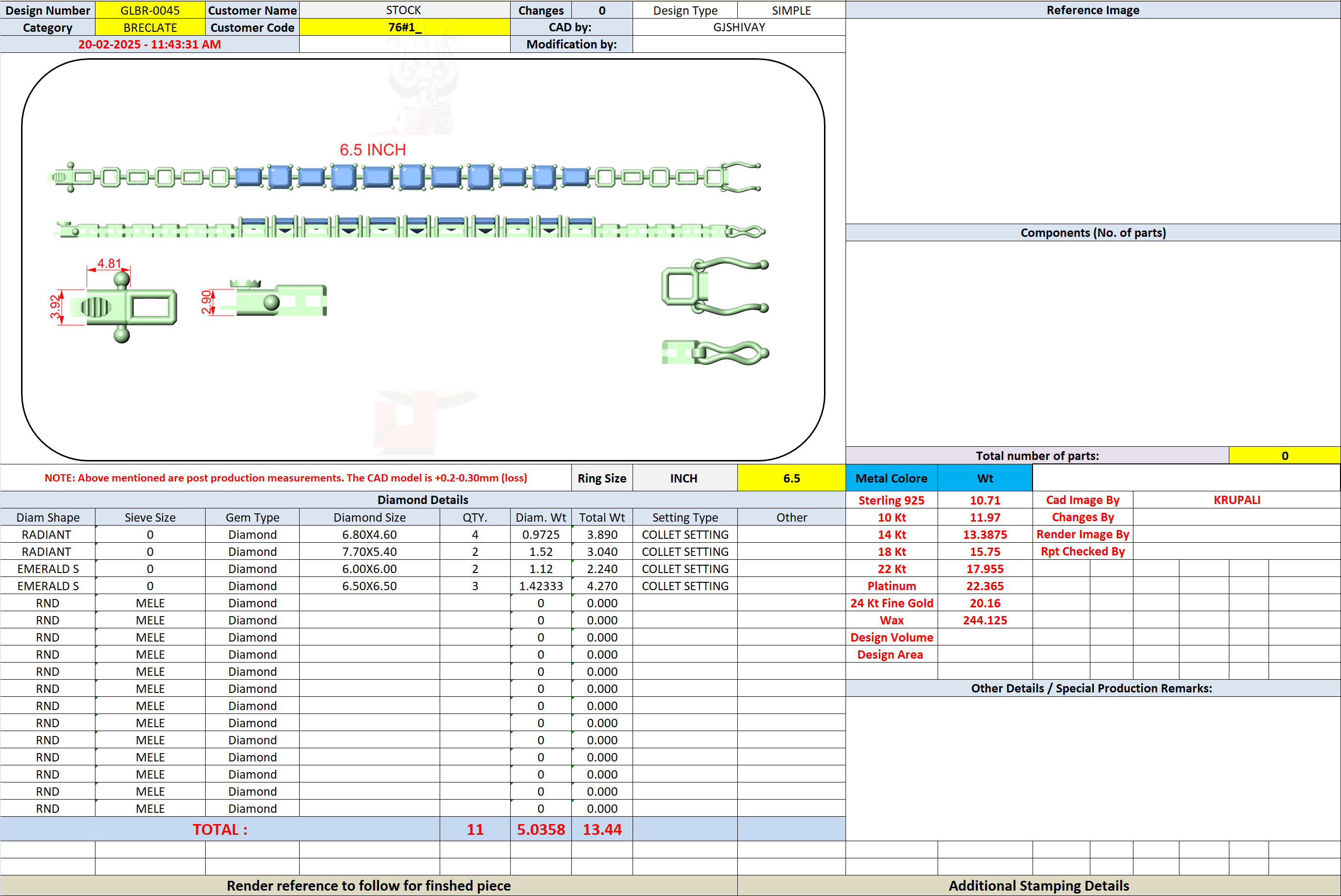Click the Rpt Checked By label
Screen dimensions: 1341x896
(x=1082, y=551)
